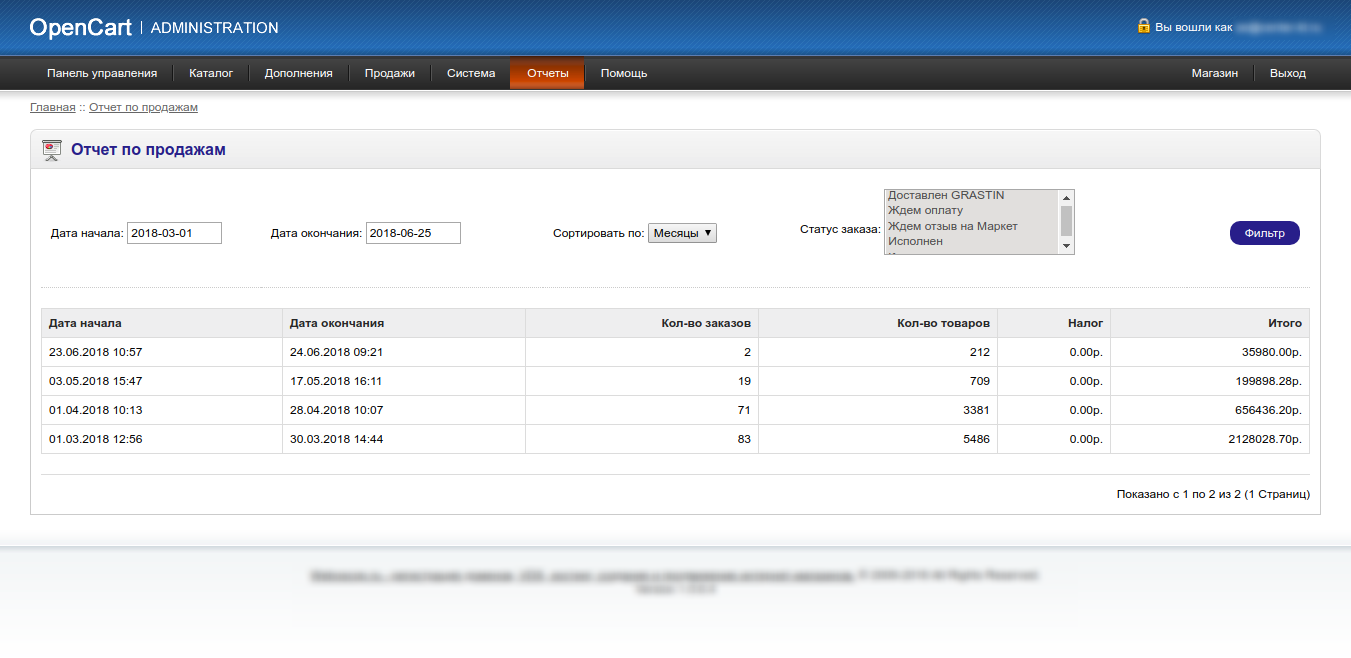Expand the Сортировать по dropdown

point(683,233)
